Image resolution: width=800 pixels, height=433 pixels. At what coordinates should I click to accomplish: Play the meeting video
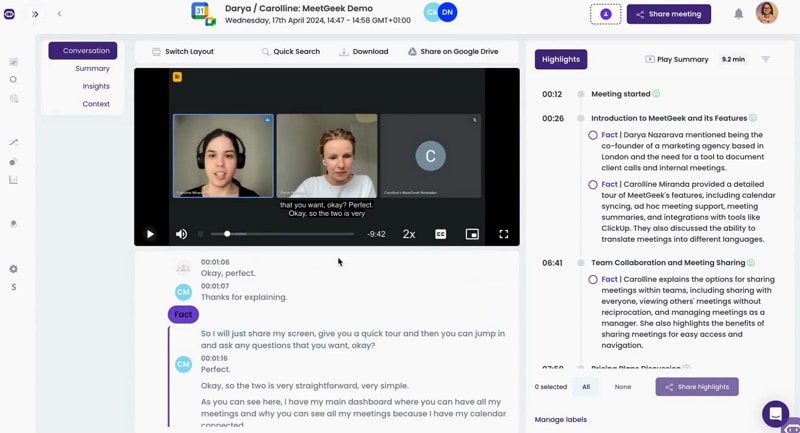[x=150, y=234]
